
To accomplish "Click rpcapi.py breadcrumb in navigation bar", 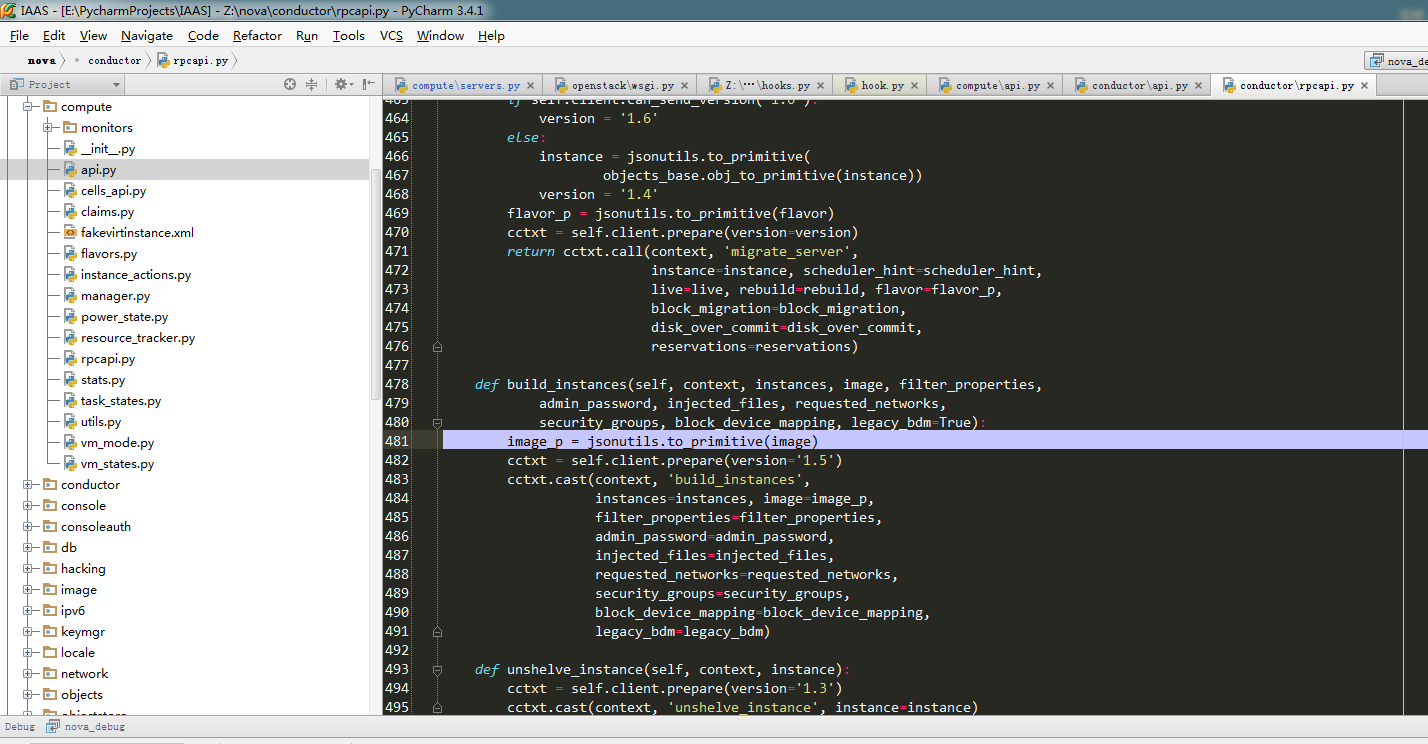I will (192, 60).
